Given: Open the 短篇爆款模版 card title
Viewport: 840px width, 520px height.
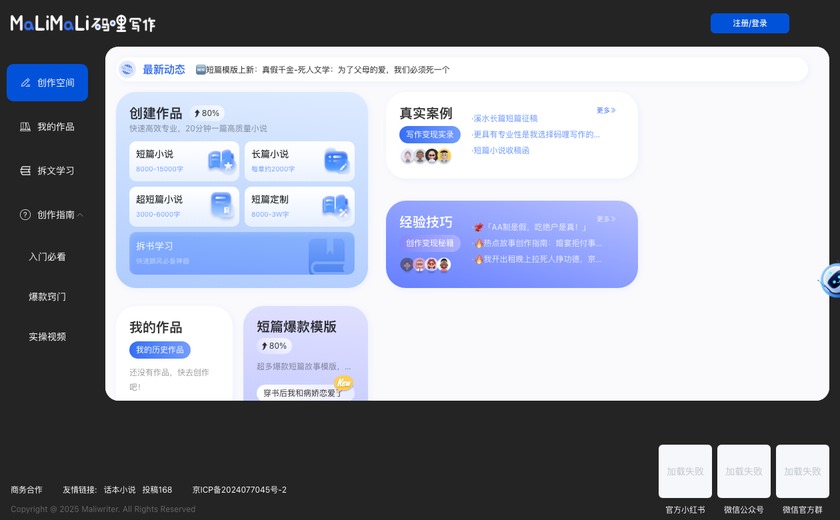Looking at the screenshot, I should click(x=296, y=327).
